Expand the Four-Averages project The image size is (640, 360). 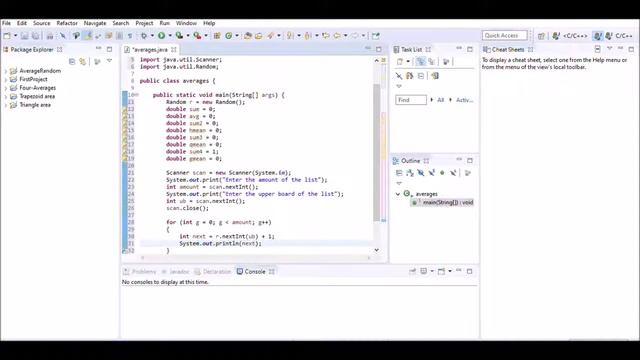point(6,88)
